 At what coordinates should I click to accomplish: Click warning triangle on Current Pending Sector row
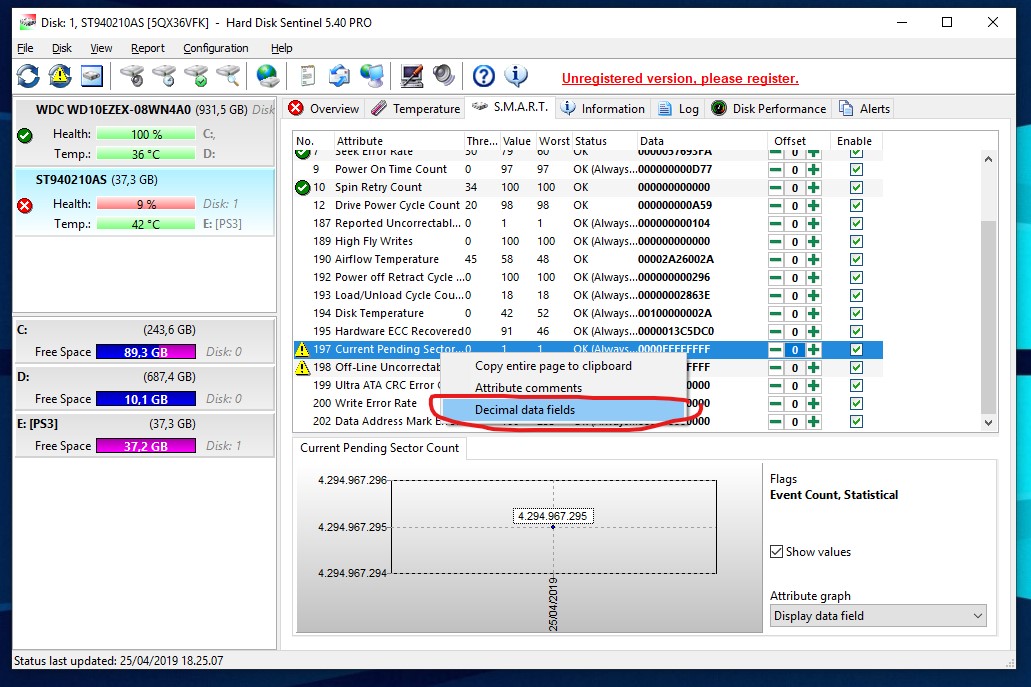tap(302, 349)
